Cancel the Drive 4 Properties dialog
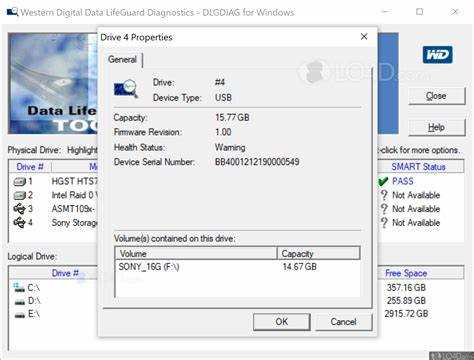This screenshot has width=474, height=360. pos(343,322)
